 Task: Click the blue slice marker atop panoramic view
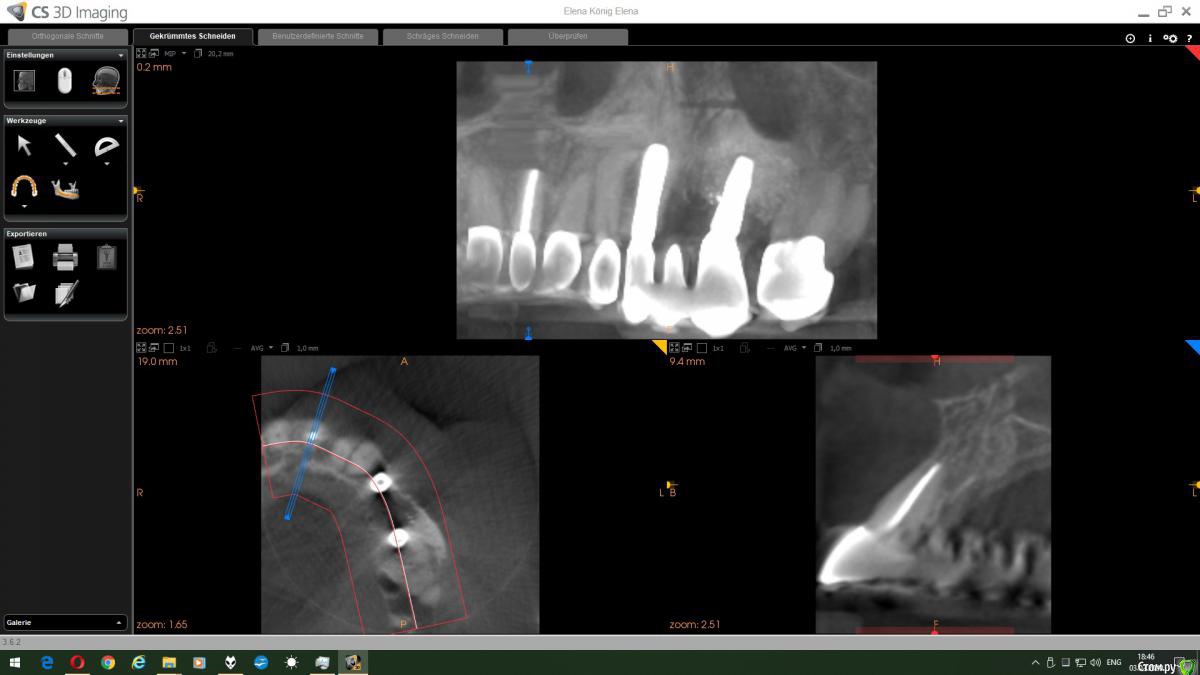tap(528, 65)
